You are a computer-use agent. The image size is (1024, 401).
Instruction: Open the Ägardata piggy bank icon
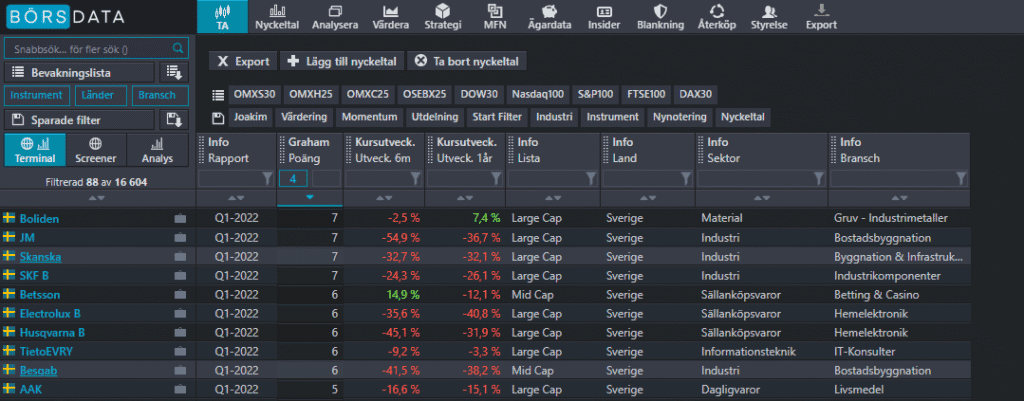(550, 17)
